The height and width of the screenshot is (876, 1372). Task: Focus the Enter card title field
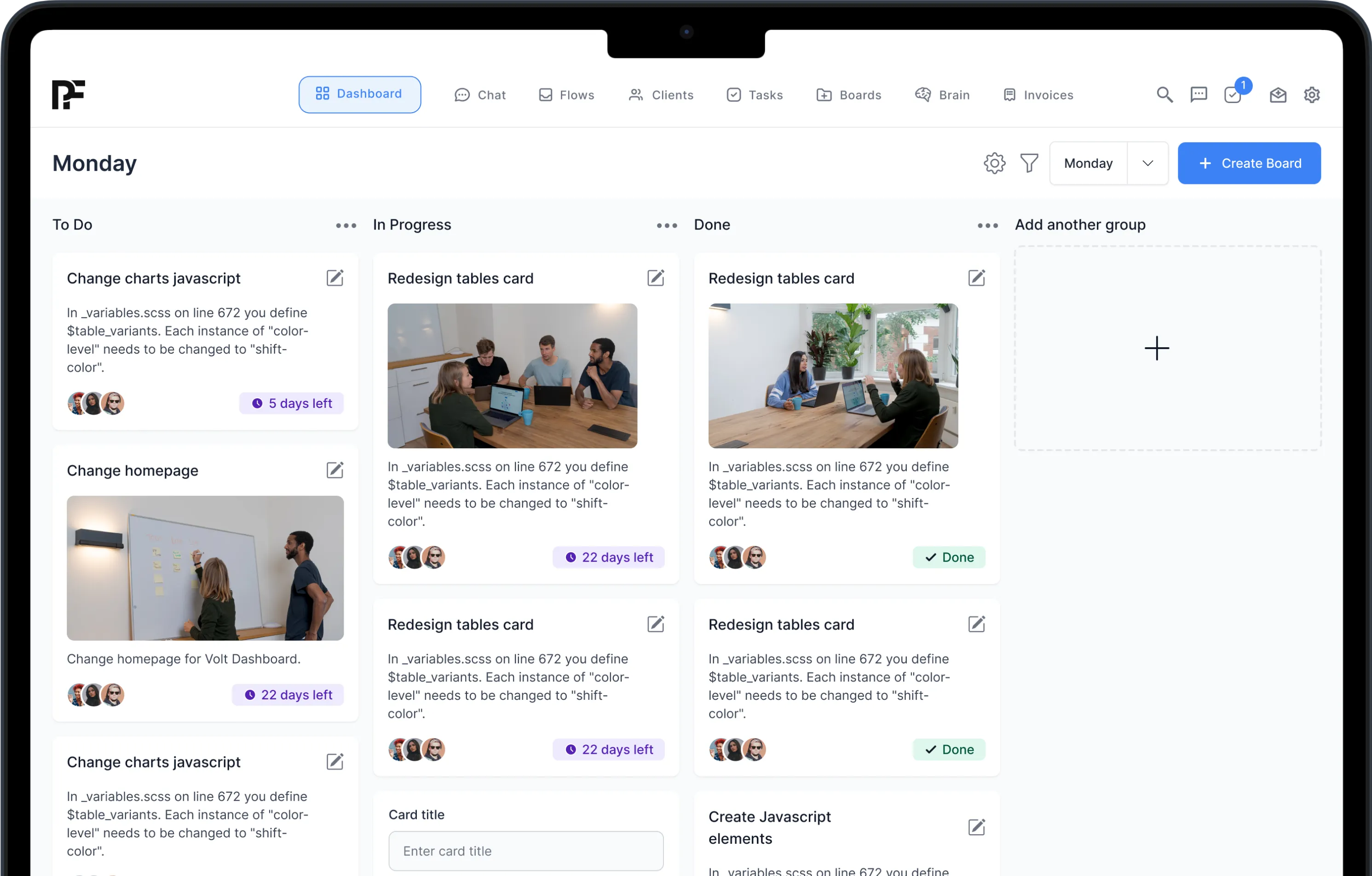click(525, 851)
